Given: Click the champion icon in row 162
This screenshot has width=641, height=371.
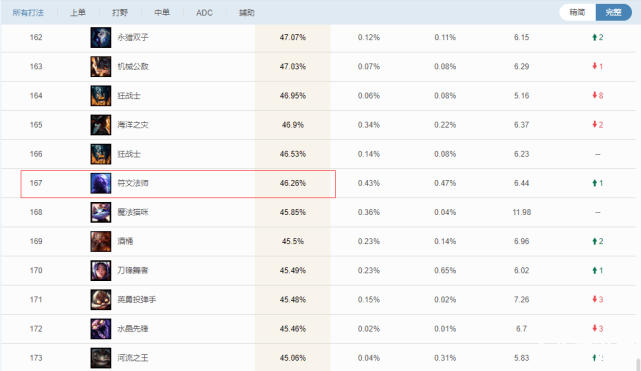Looking at the screenshot, I should coord(101,38).
